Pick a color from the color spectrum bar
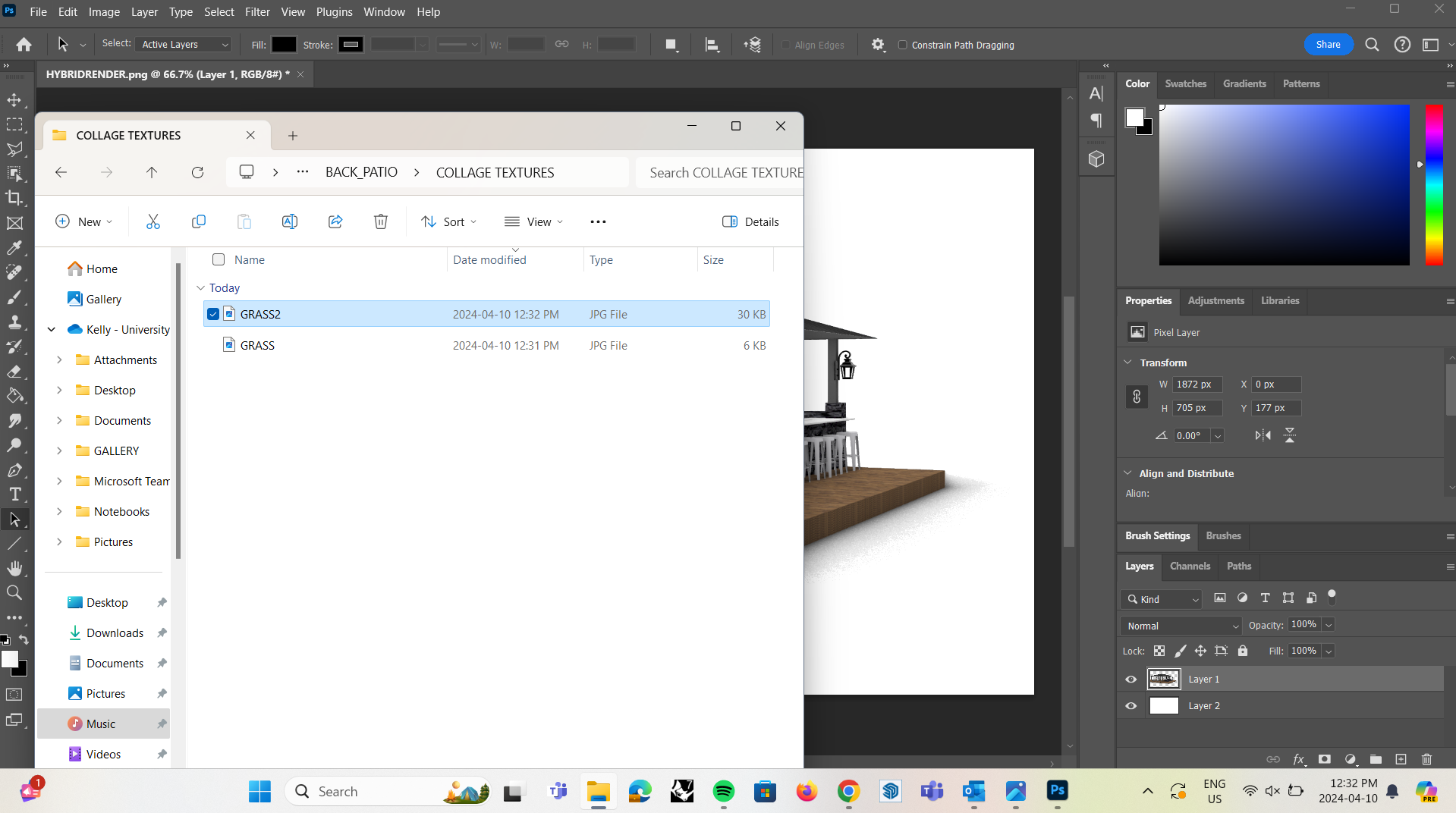 1434,185
